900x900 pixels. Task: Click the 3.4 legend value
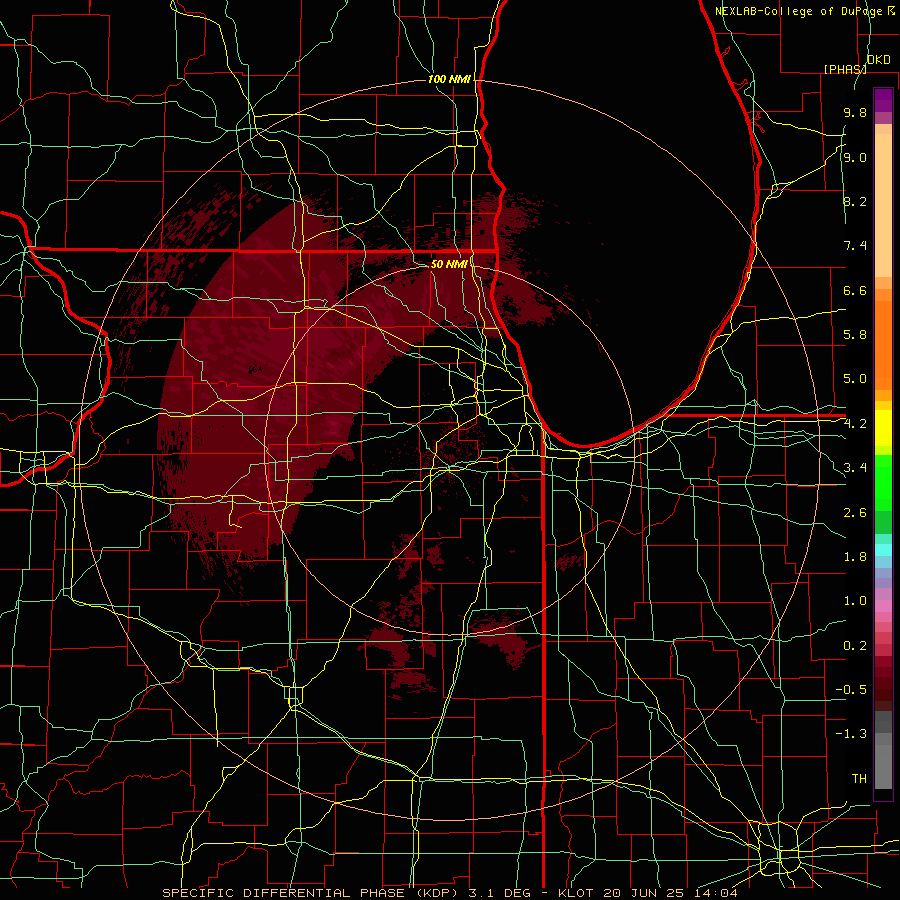point(855,468)
